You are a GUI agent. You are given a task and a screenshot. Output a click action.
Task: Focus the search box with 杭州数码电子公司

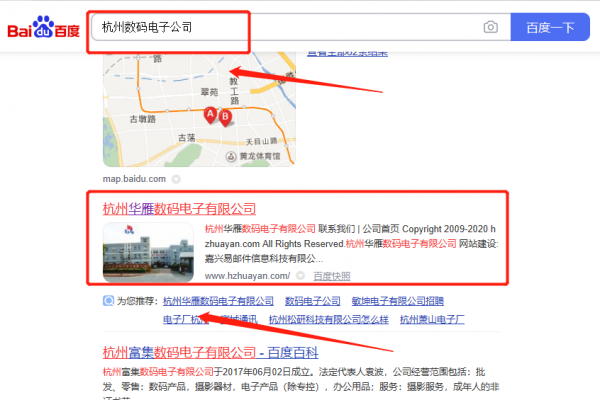pyautogui.click(x=285, y=27)
